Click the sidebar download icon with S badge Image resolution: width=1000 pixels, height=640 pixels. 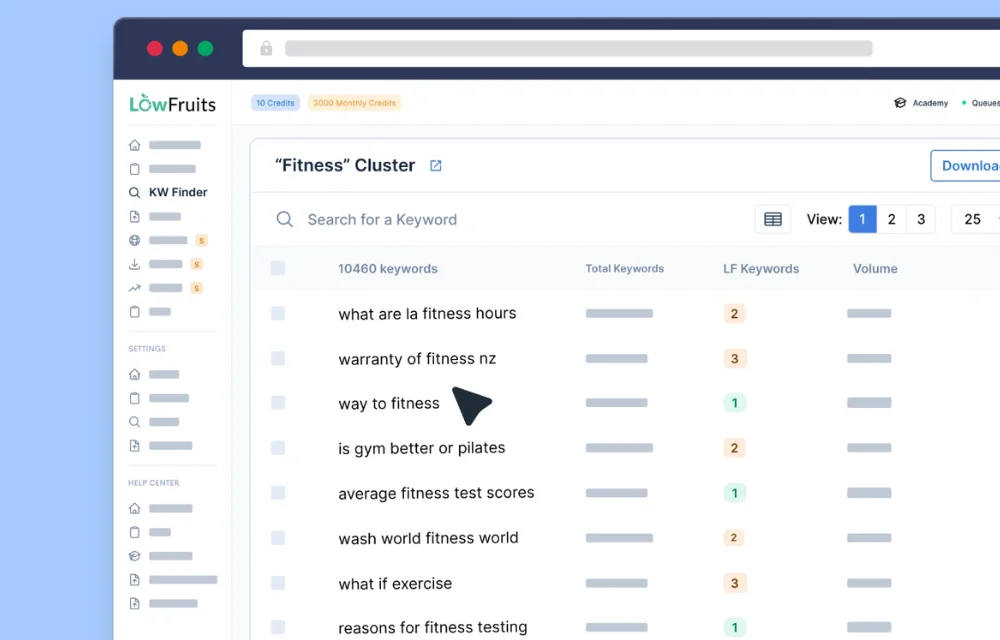tap(134, 264)
